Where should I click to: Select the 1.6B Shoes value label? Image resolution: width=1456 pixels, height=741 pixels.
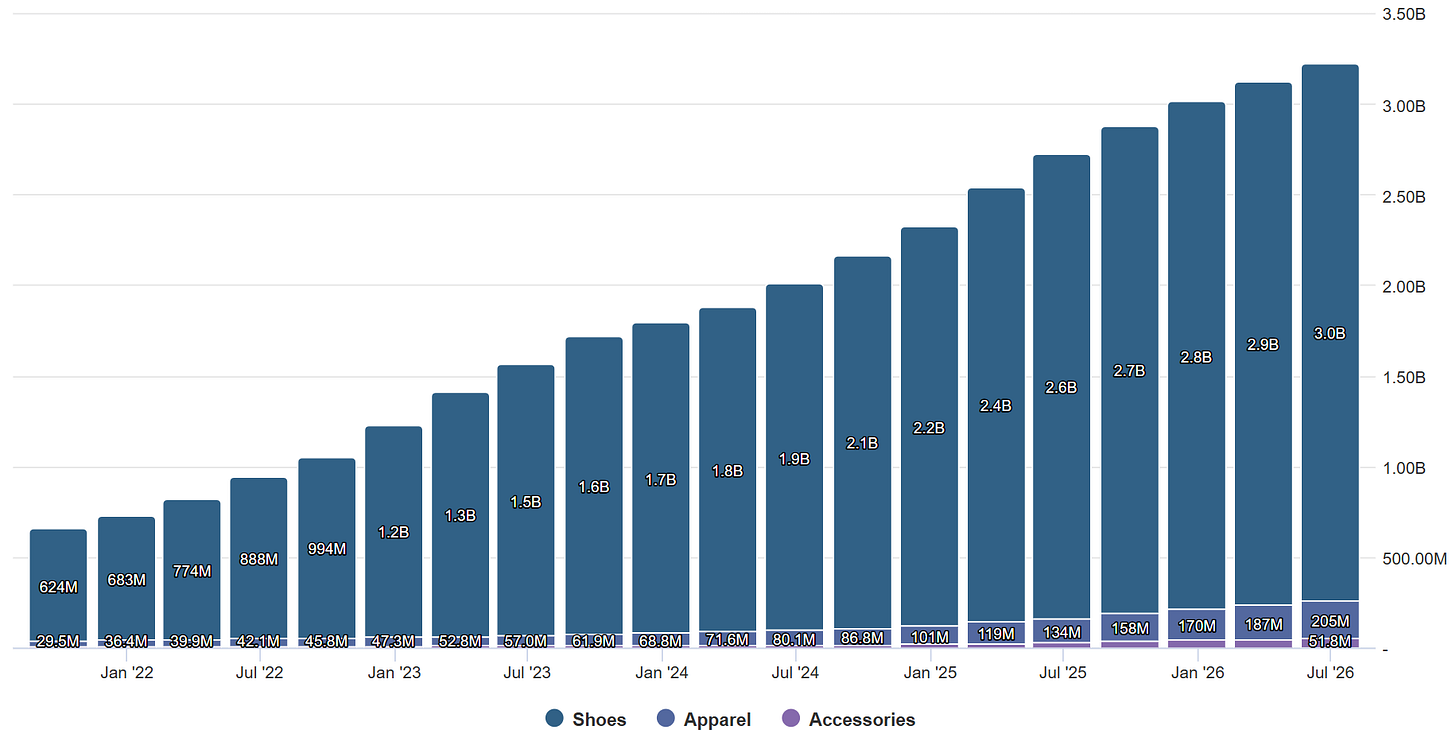(x=594, y=488)
